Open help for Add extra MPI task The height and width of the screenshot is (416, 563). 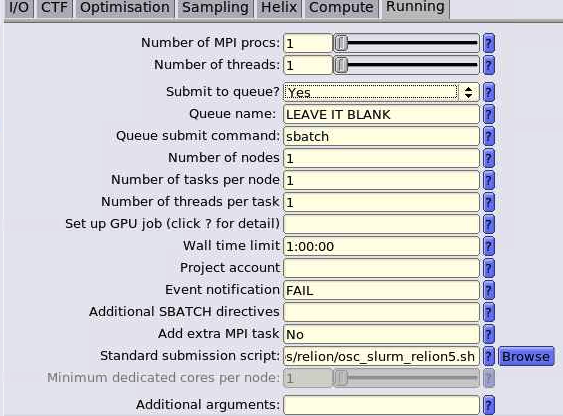(x=488, y=334)
